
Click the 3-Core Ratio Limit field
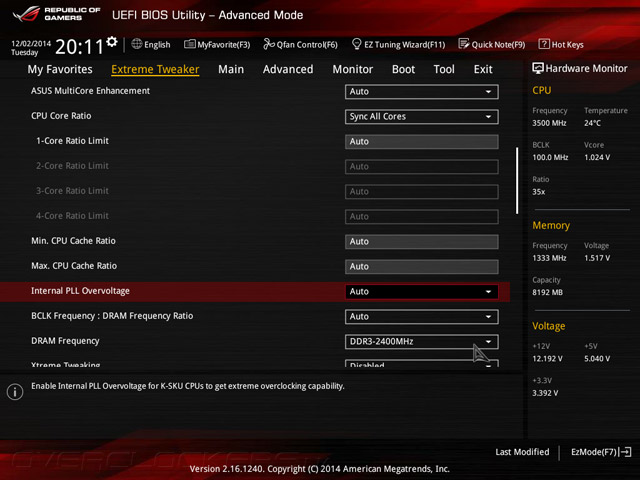point(422,192)
